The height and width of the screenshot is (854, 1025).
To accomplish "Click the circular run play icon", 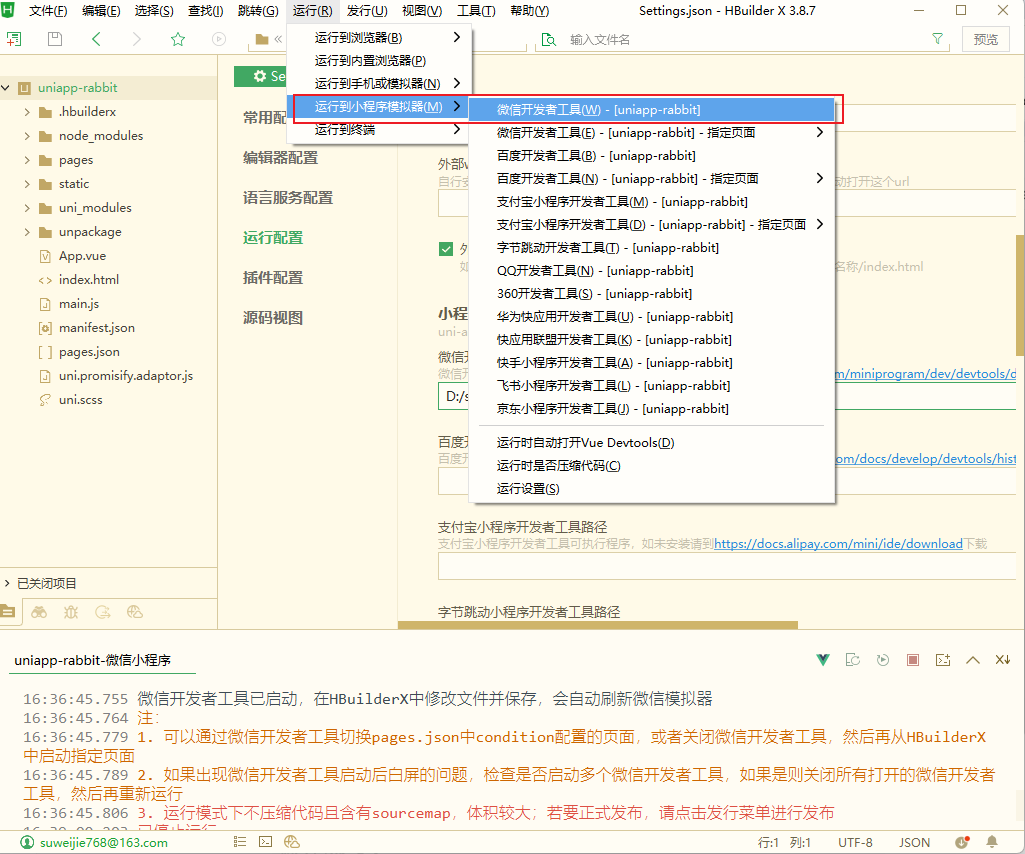I will [x=219, y=39].
